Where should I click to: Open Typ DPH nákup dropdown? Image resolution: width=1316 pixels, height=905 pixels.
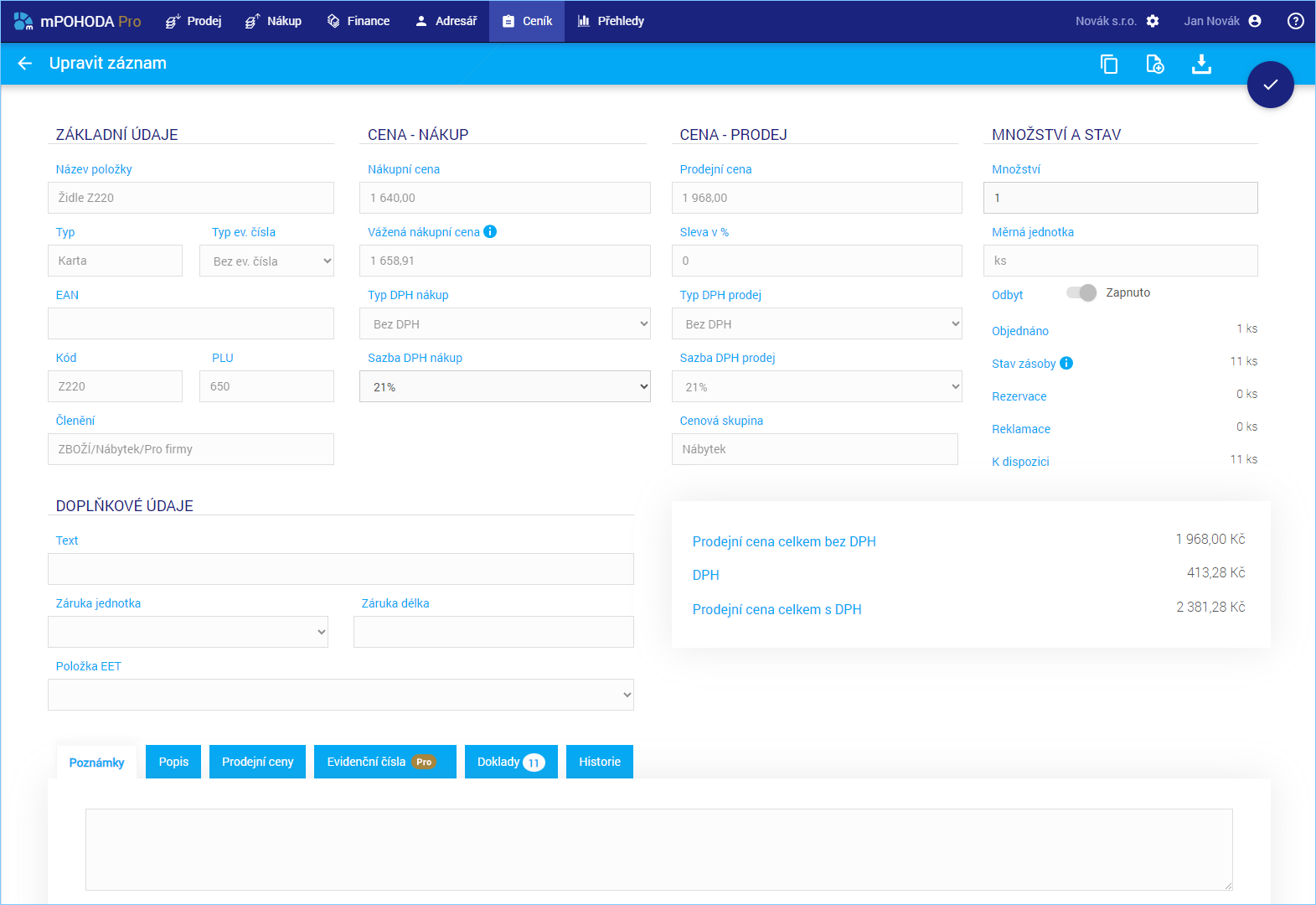pos(505,323)
